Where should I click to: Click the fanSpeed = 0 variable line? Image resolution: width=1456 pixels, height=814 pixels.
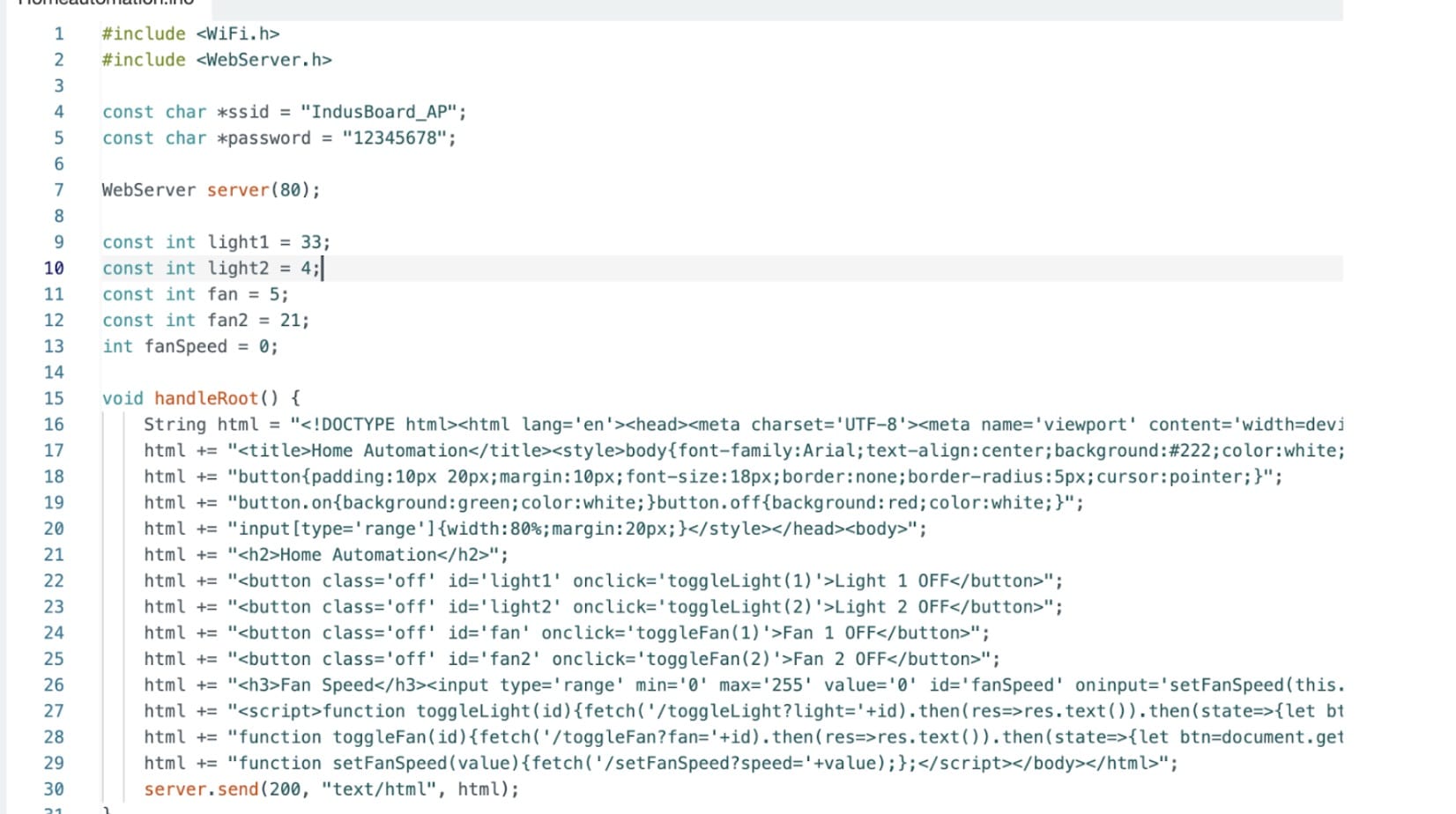point(189,346)
